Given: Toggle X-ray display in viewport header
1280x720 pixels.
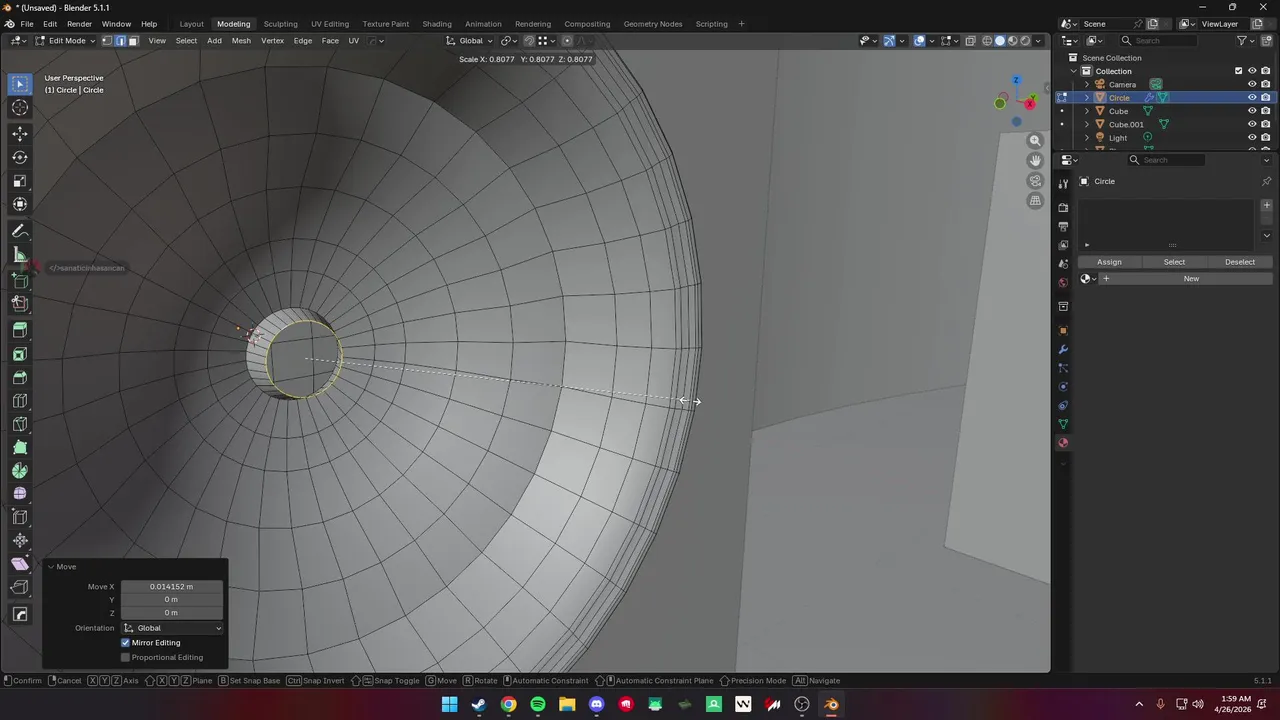Looking at the screenshot, I should pyautogui.click(x=970, y=41).
